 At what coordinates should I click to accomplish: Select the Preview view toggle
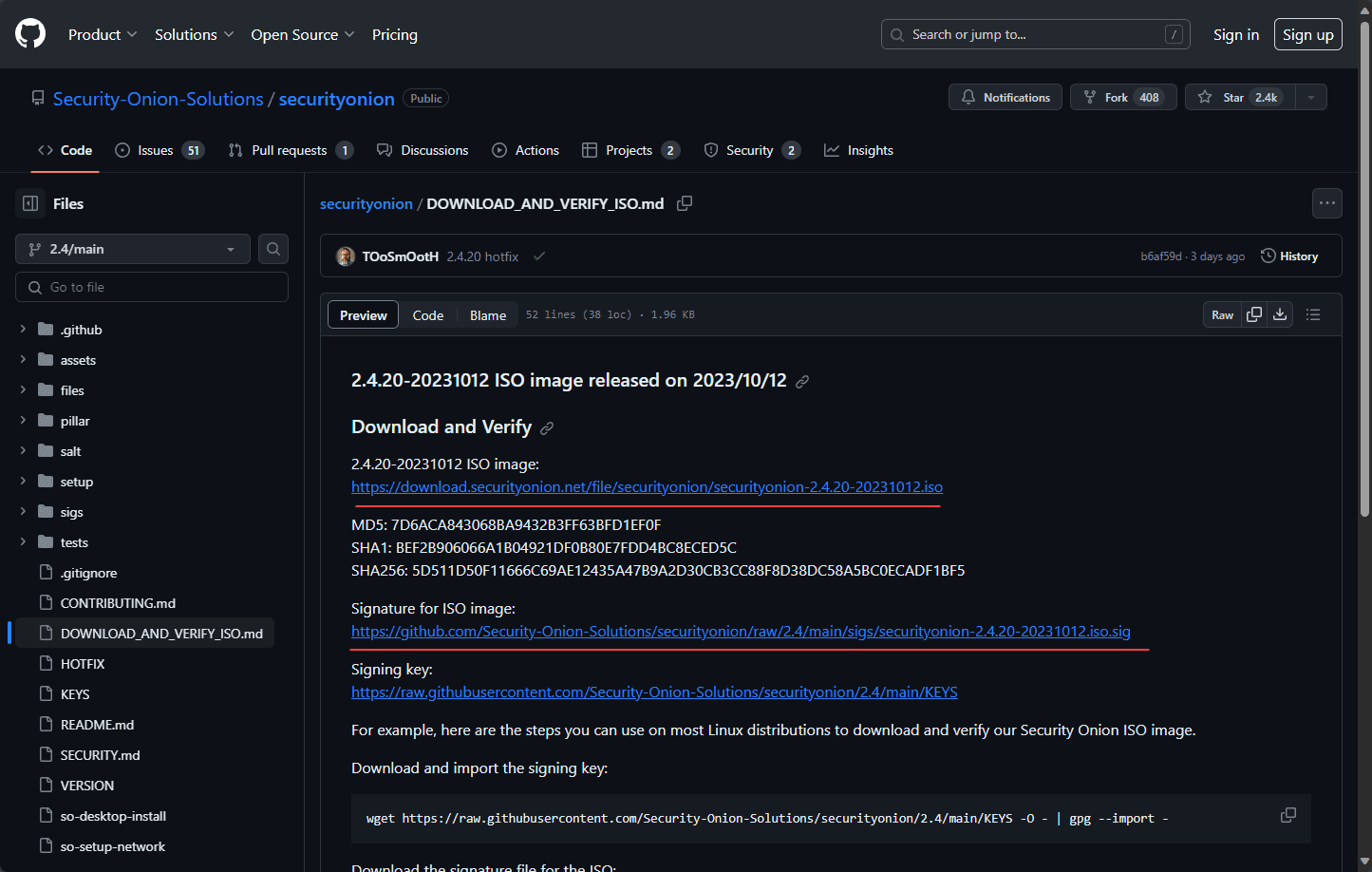pyautogui.click(x=364, y=315)
